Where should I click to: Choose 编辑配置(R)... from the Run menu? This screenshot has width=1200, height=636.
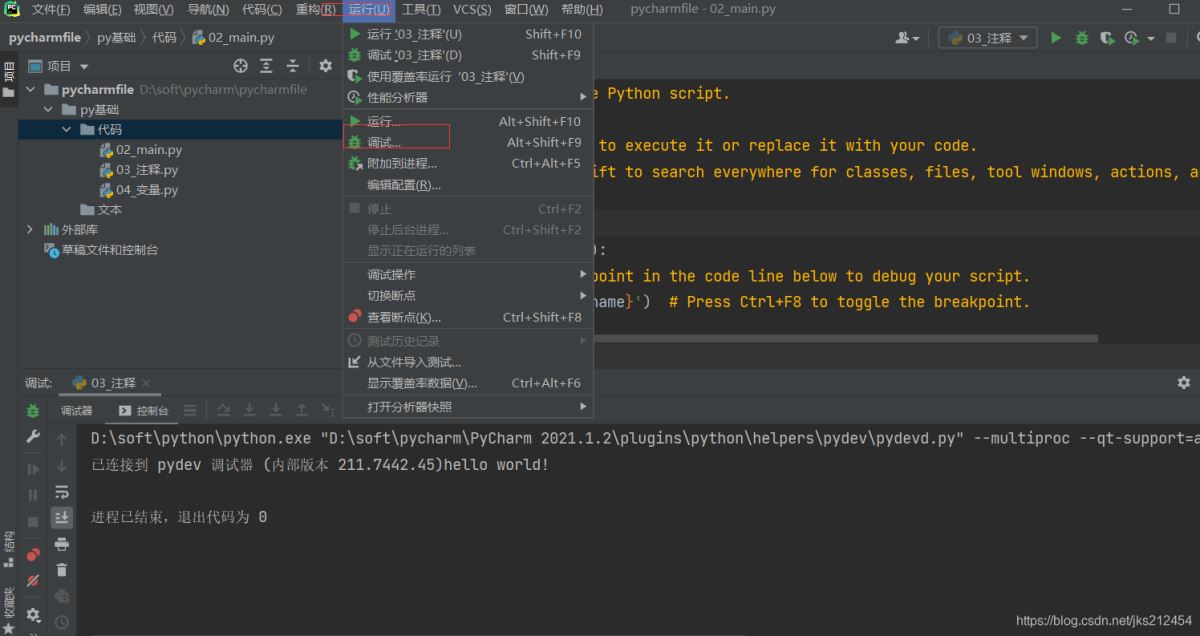[x=403, y=185]
